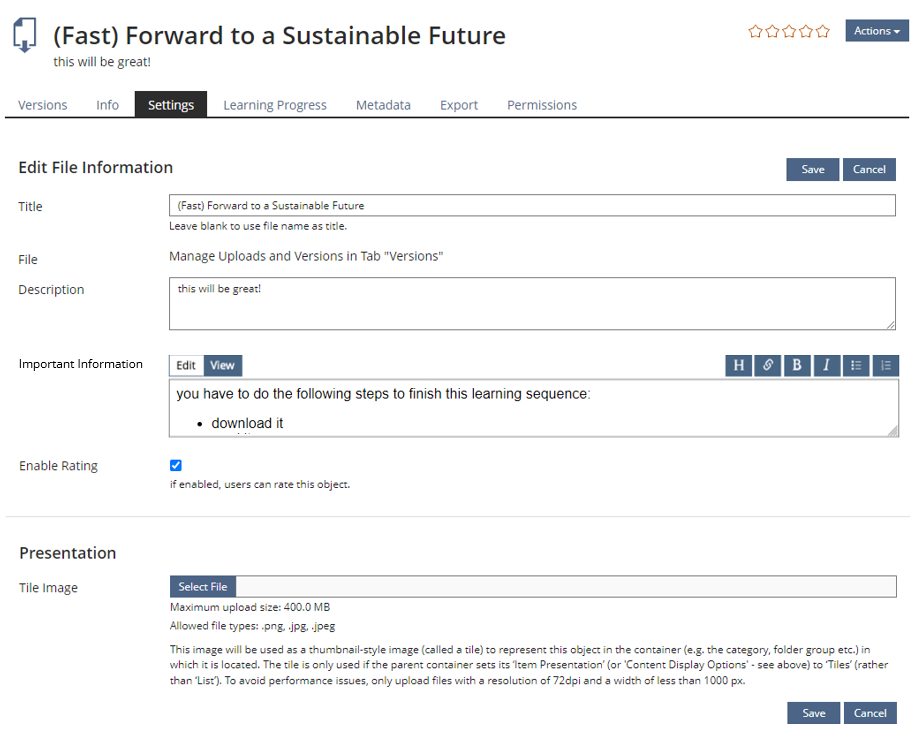Select View mode for Important Information
The width and height of the screenshot is (918, 740).
point(222,365)
